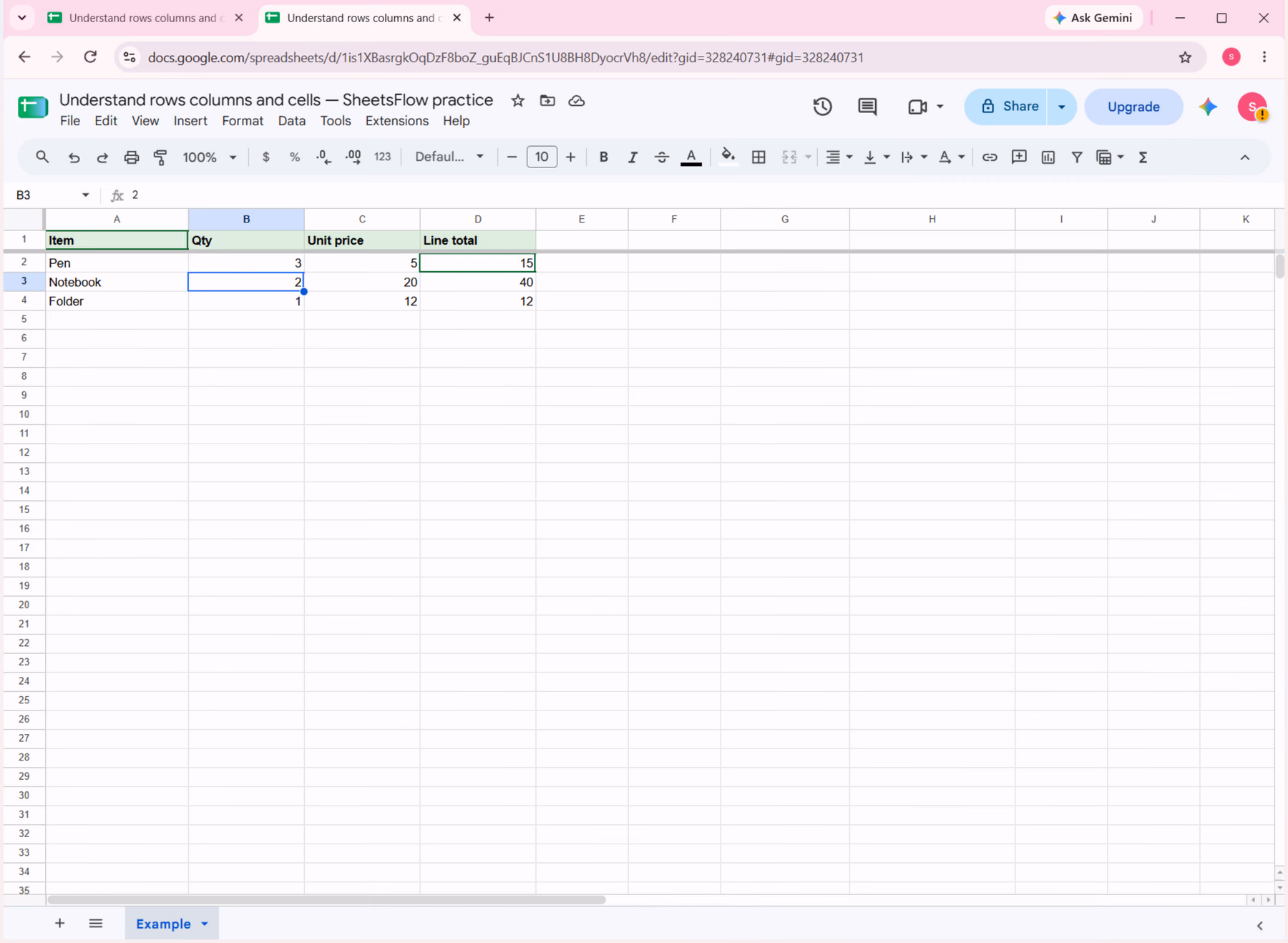
Task: Open the fill color picker
Action: click(728, 157)
